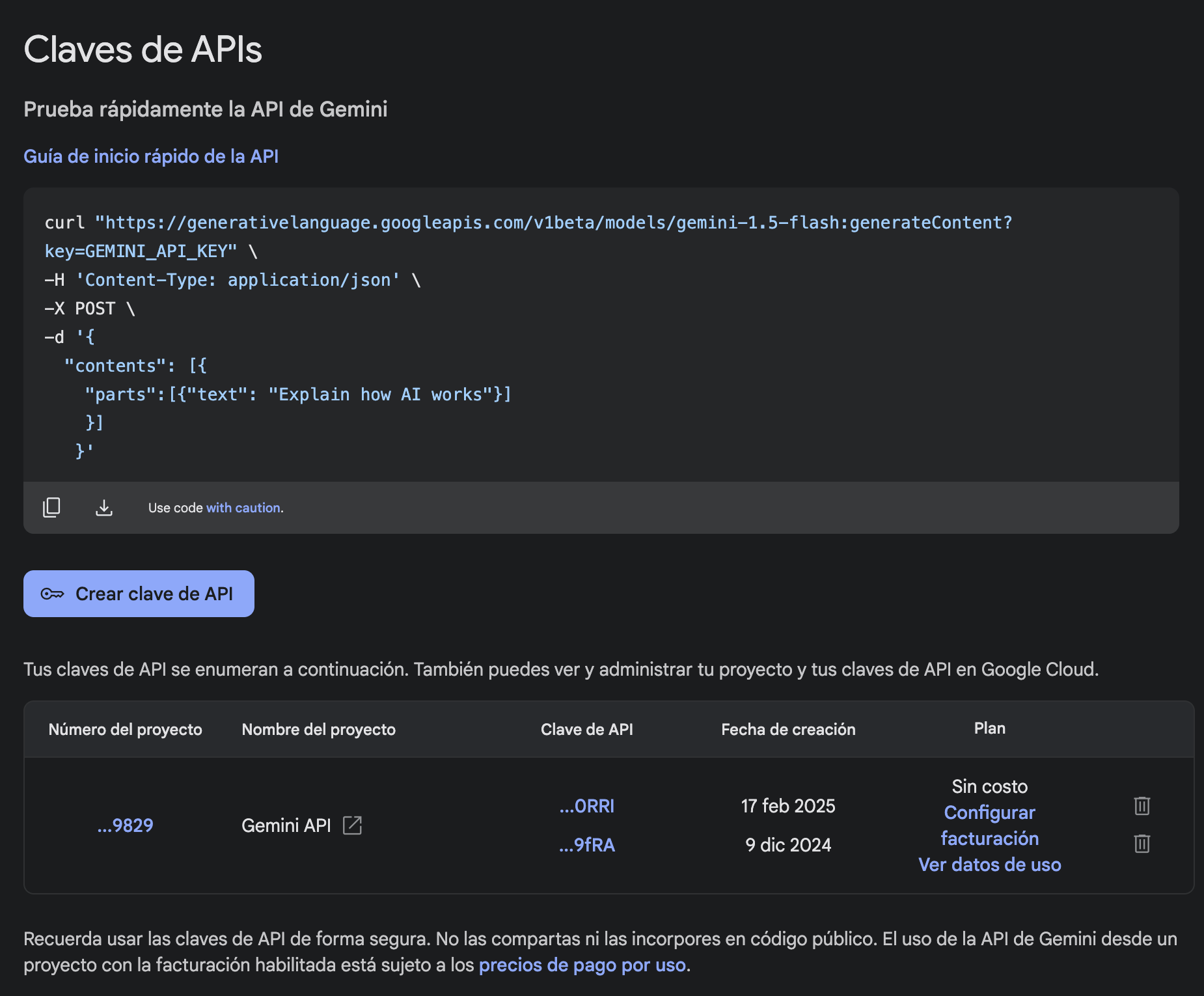Select the Gemini API project name
This screenshot has width=1204, height=996.
pos(286,825)
